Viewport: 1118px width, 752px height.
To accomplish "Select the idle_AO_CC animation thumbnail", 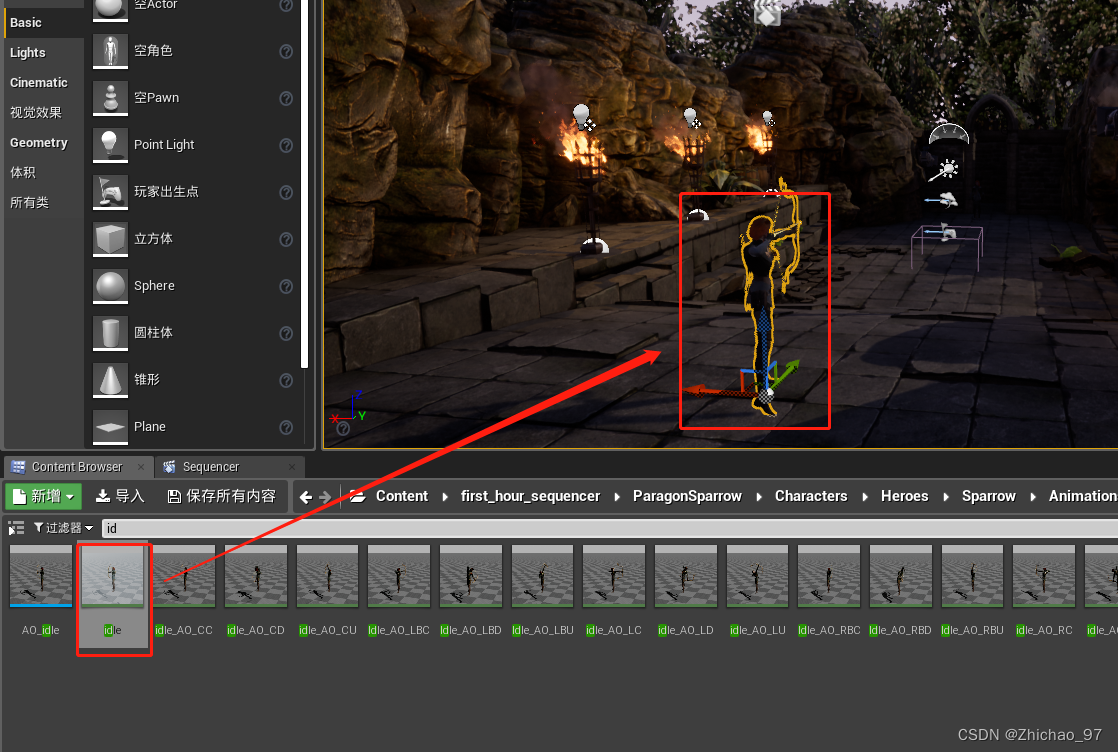I will click(184, 576).
